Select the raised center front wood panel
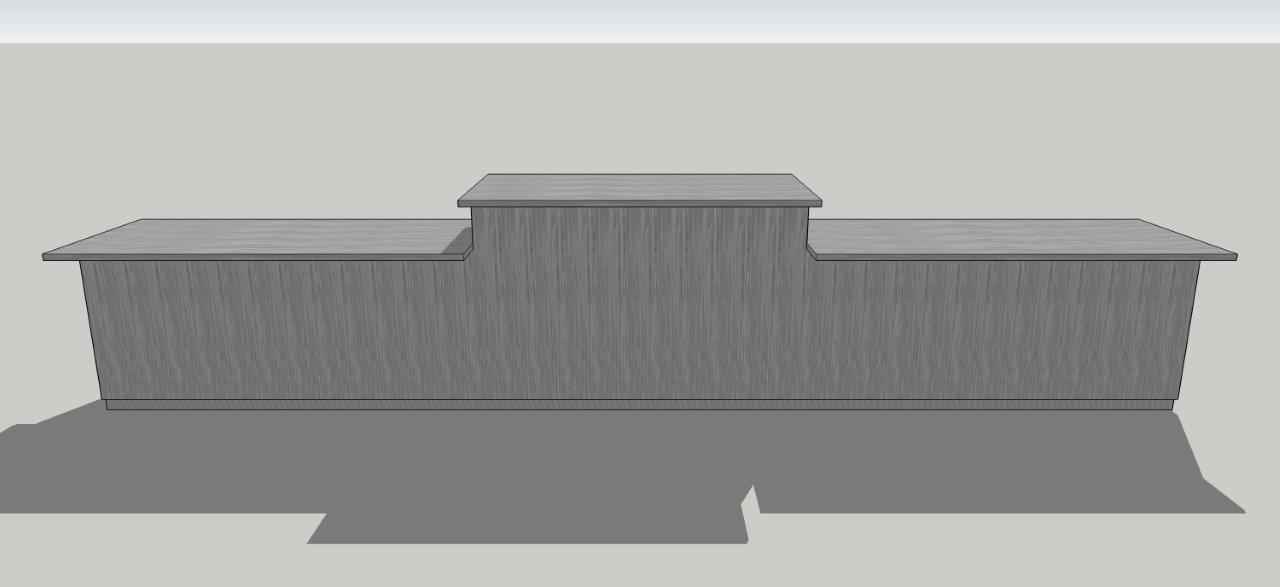This screenshot has width=1280, height=587. pos(640,300)
